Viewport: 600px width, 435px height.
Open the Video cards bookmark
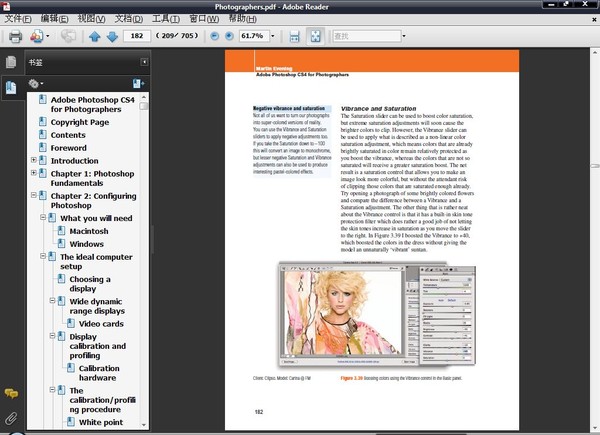[x=101, y=324]
